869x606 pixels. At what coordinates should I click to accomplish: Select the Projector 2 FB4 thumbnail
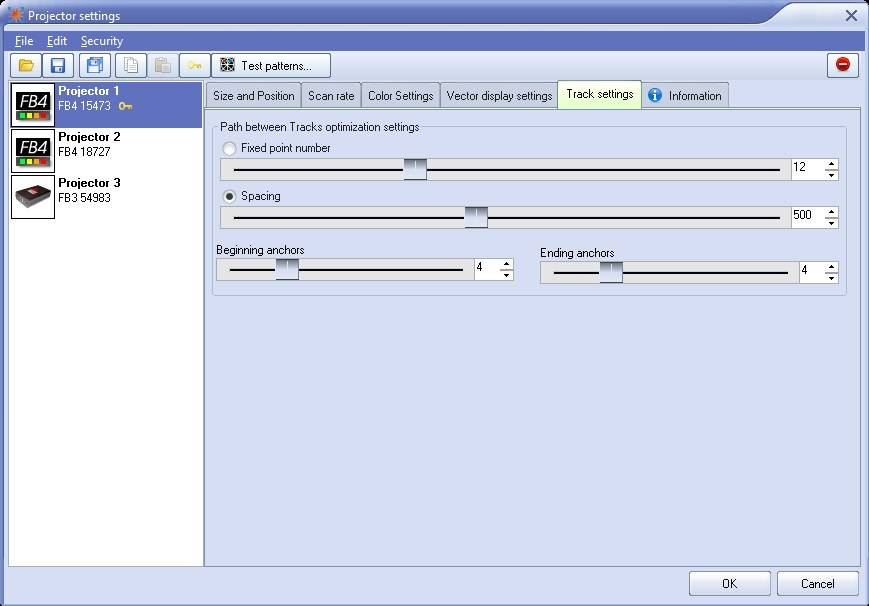click(32, 151)
